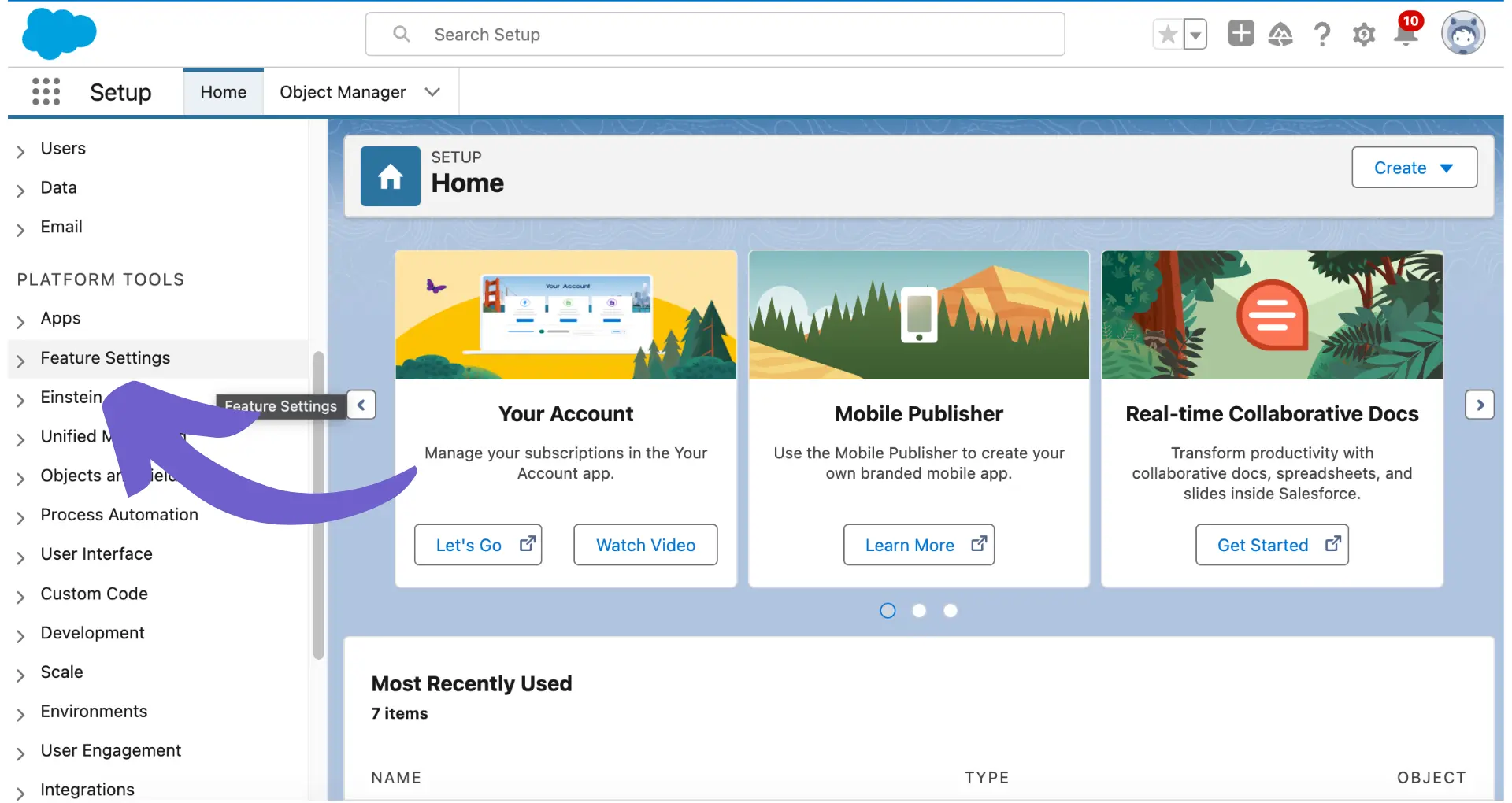
Task: Expand the Users tree node
Action: pos(20,150)
